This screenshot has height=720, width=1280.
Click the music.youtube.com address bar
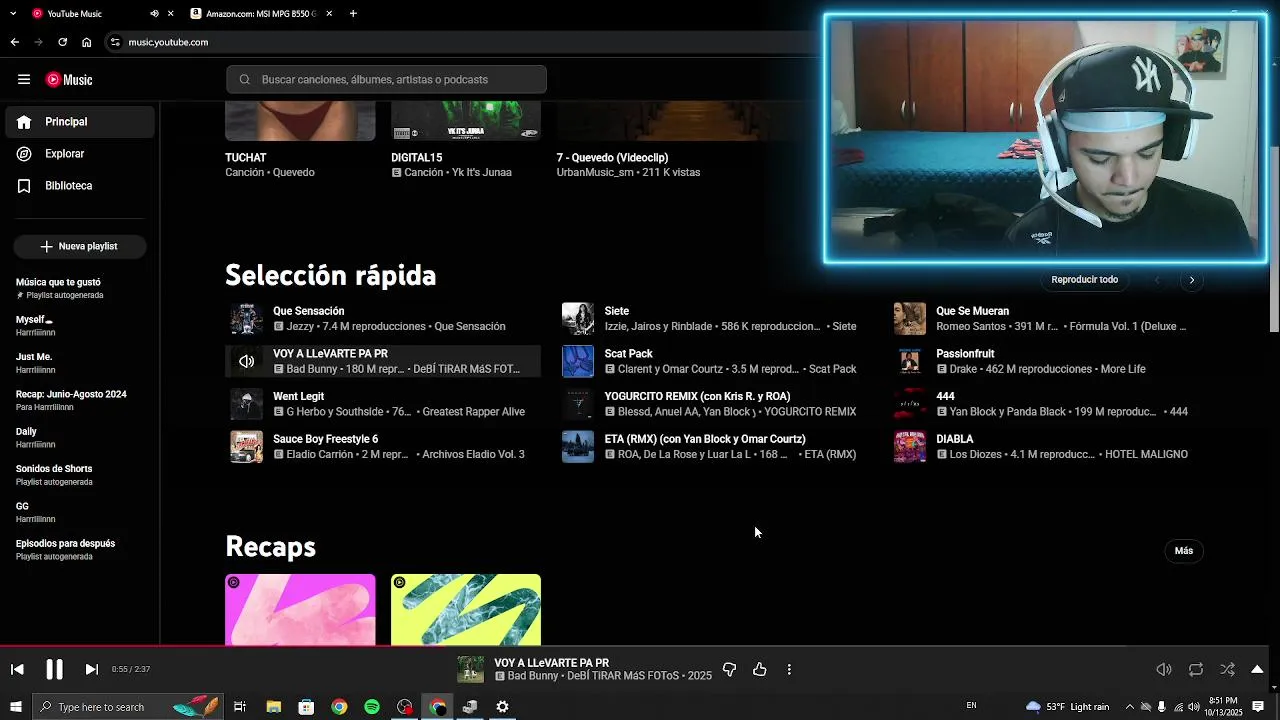click(168, 42)
